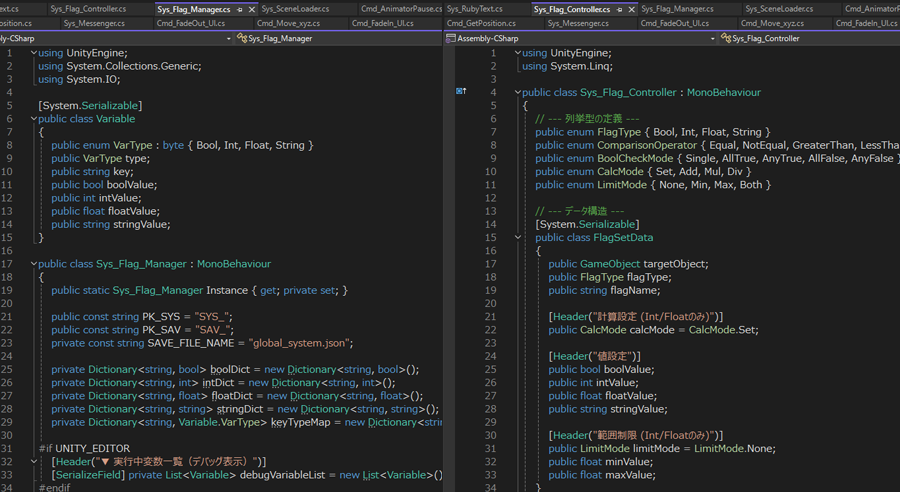Click the Sys_Flag_Controller class icon in navigation bar
Viewport: 900px width, 492px height.
[x=725, y=38]
